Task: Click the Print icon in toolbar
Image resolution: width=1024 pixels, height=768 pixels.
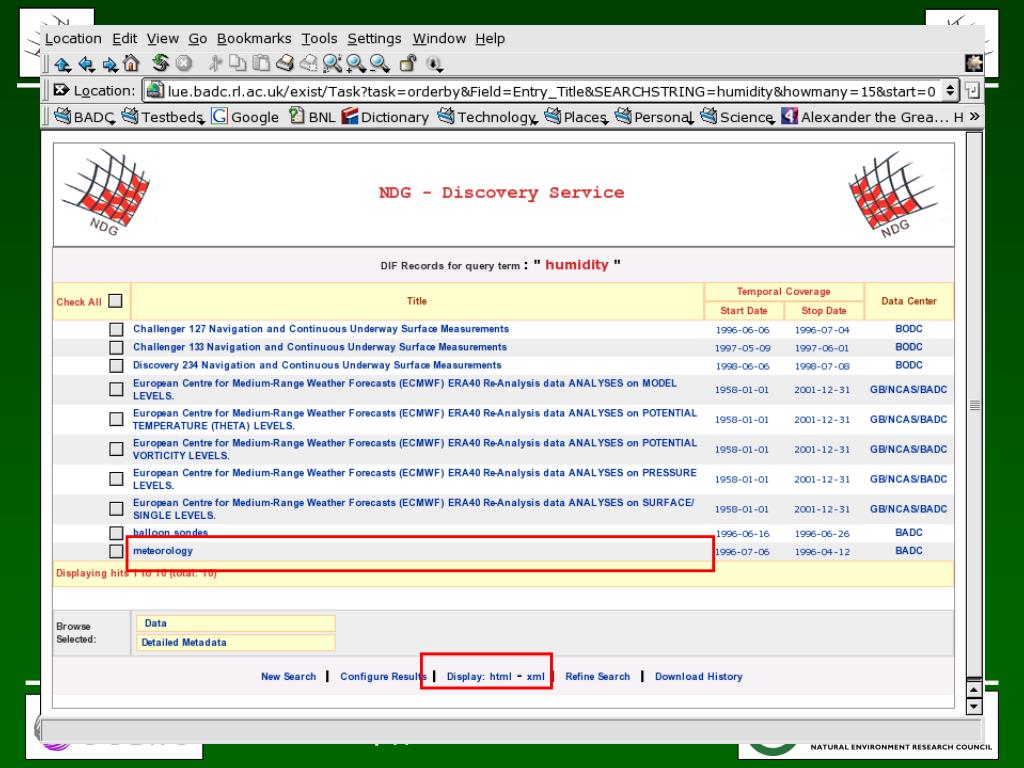Action: pyautogui.click(x=285, y=65)
